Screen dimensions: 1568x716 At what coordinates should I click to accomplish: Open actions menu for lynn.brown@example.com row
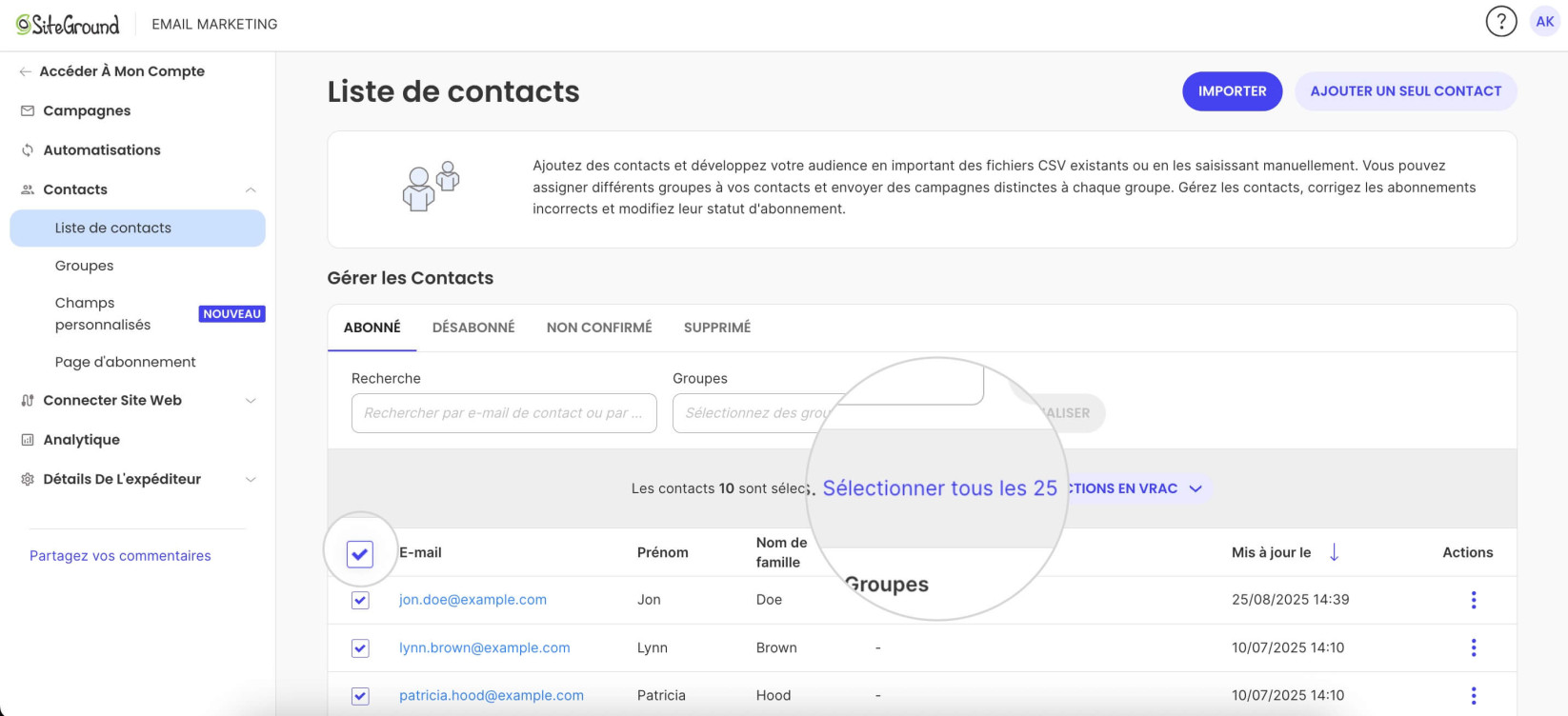pyautogui.click(x=1474, y=647)
